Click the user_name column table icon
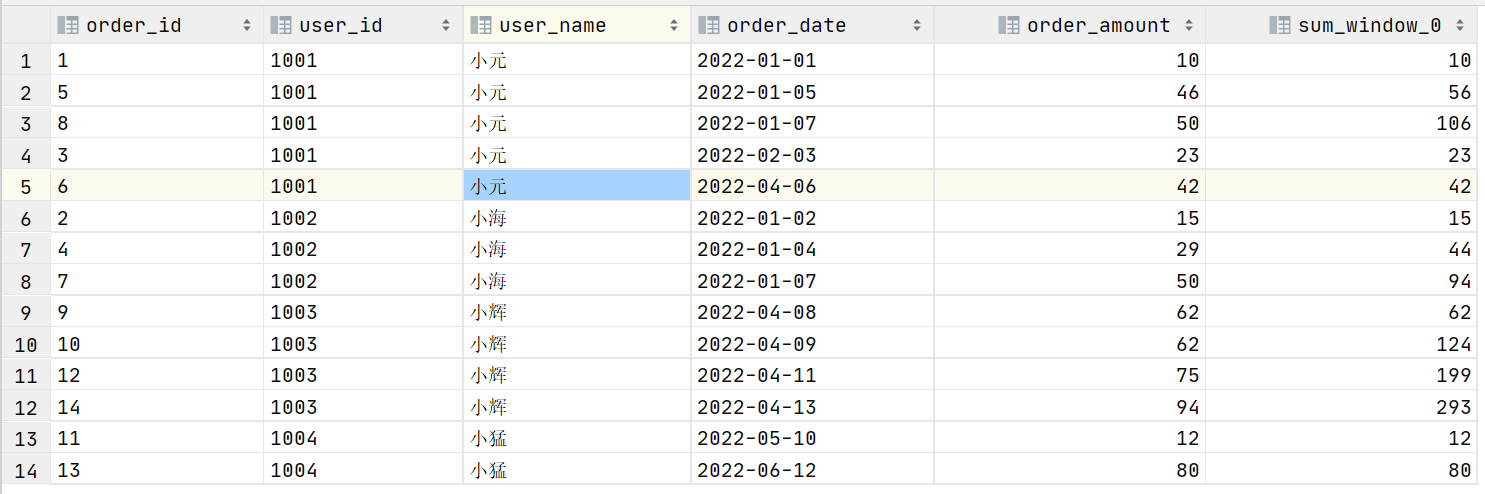This screenshot has height=494, width=1485. [x=481, y=26]
